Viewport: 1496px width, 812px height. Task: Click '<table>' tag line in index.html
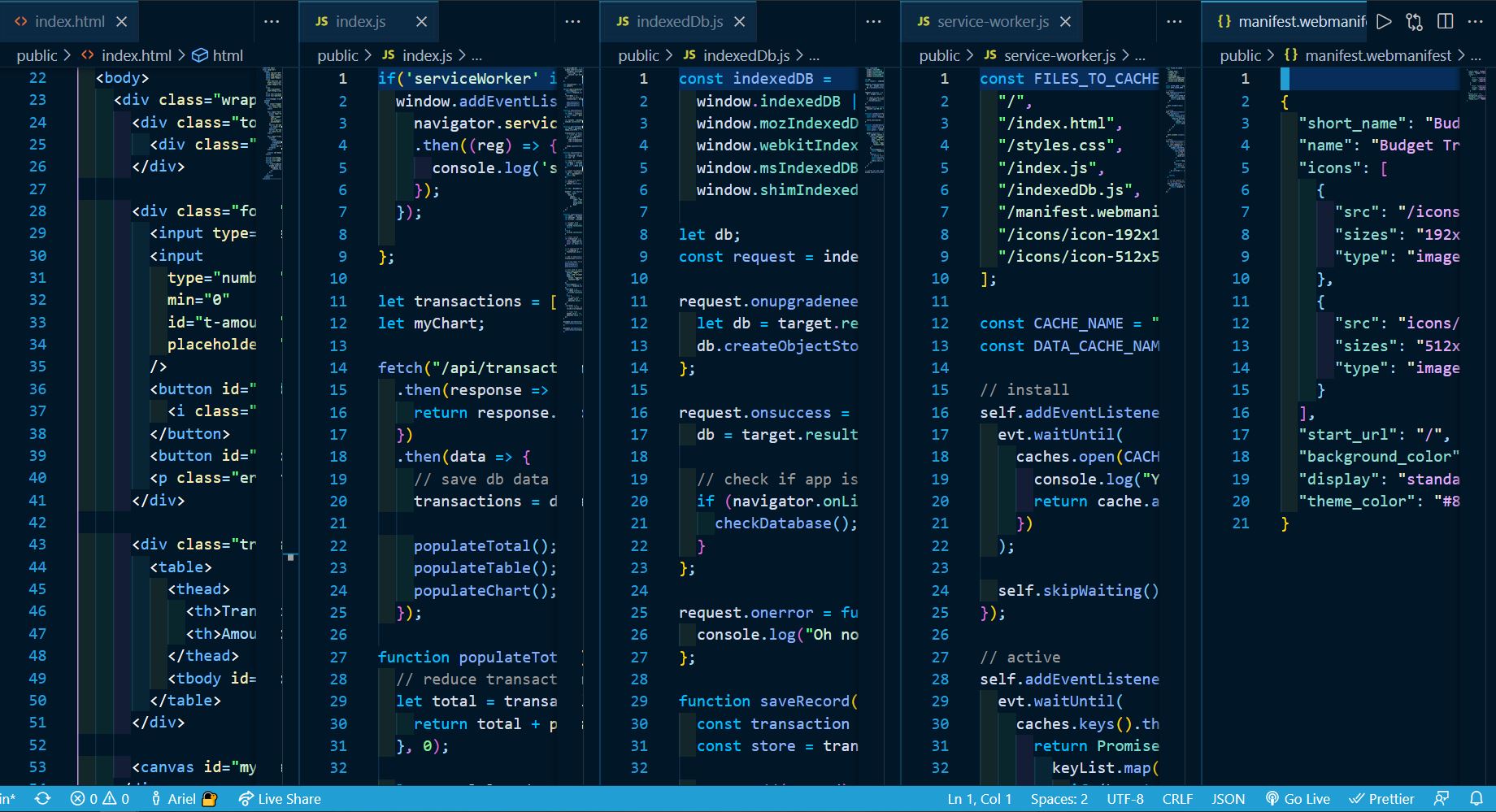180,567
